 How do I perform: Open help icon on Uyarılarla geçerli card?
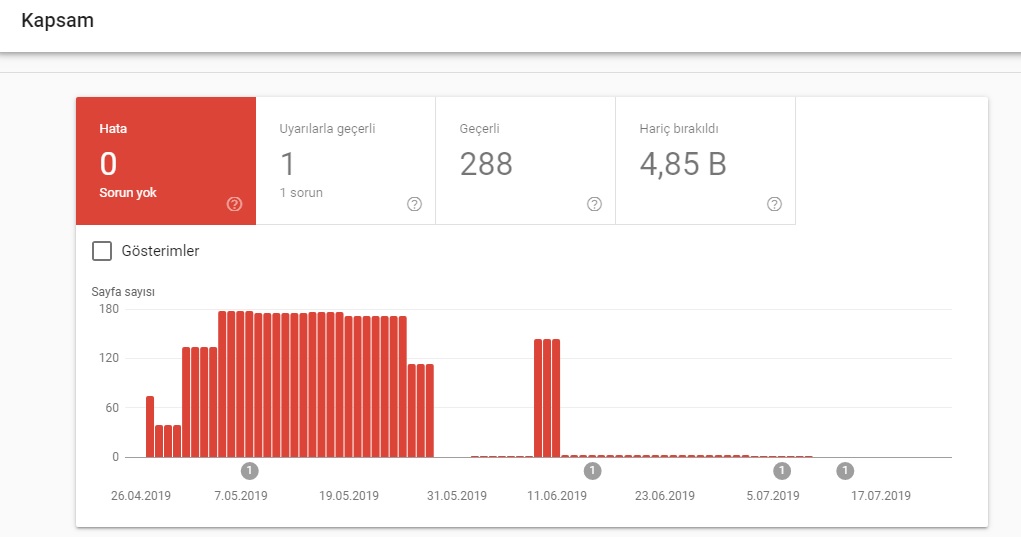click(x=414, y=204)
